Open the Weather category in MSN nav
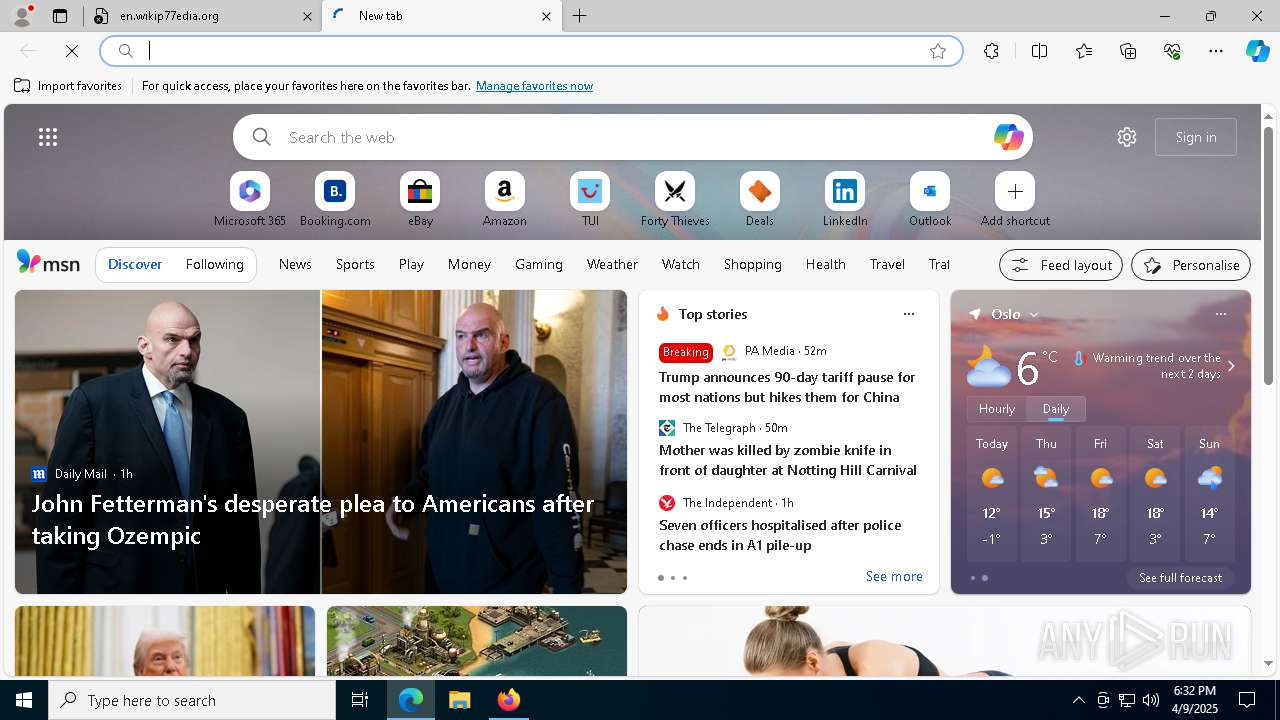 tap(612, 264)
